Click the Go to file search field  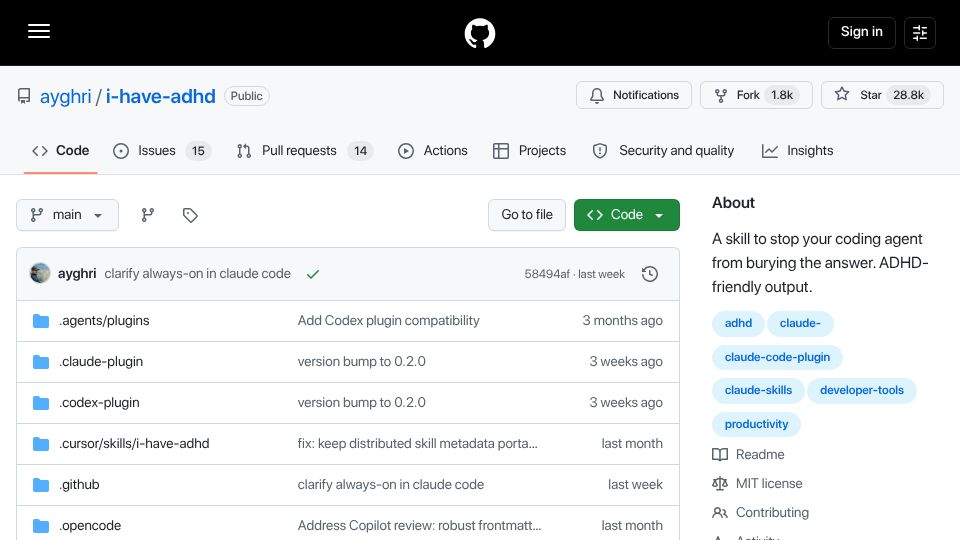(x=527, y=215)
